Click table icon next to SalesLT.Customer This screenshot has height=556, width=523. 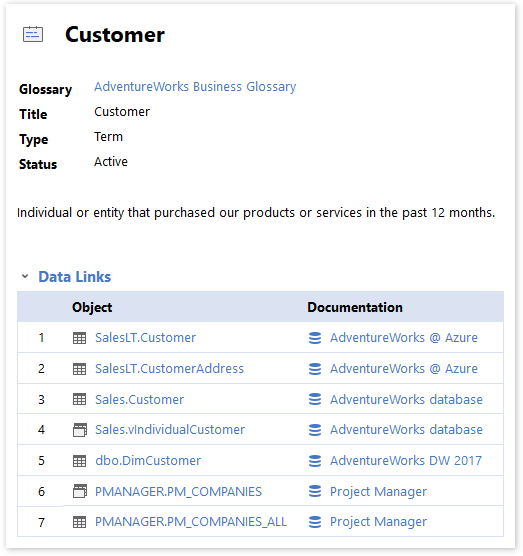(x=79, y=338)
